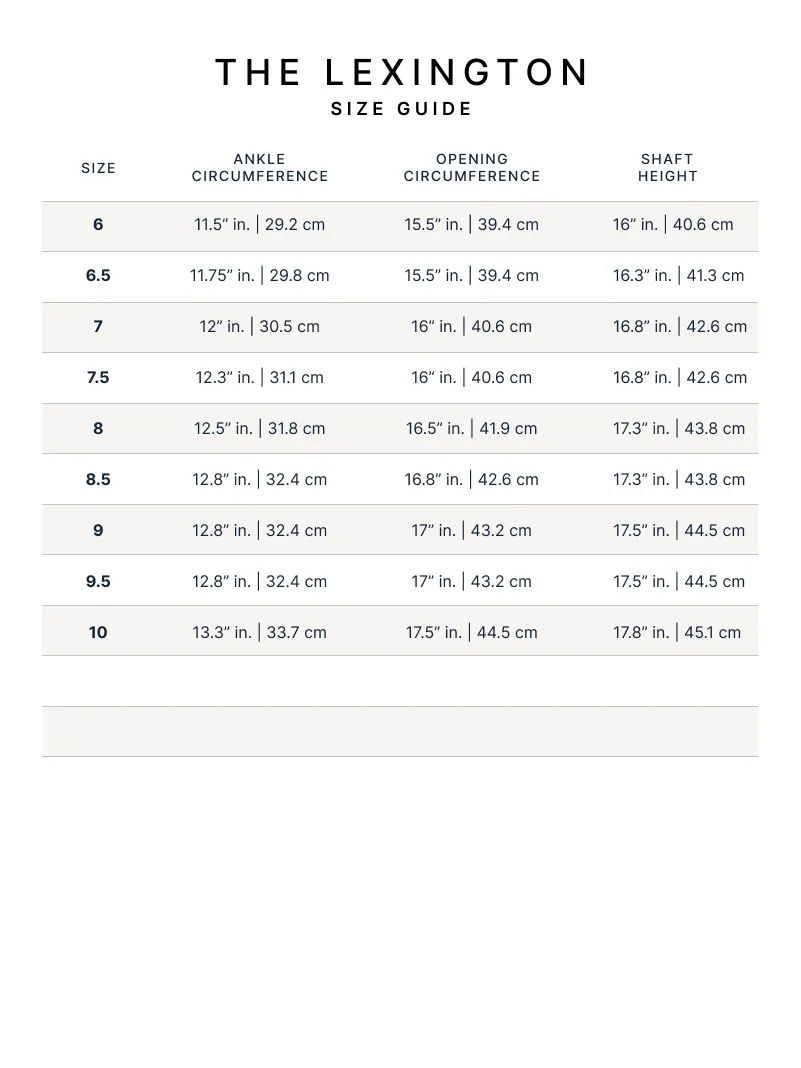
Task: Click the 12 in. | 30.5 cm ankle cell
Action: [260, 326]
